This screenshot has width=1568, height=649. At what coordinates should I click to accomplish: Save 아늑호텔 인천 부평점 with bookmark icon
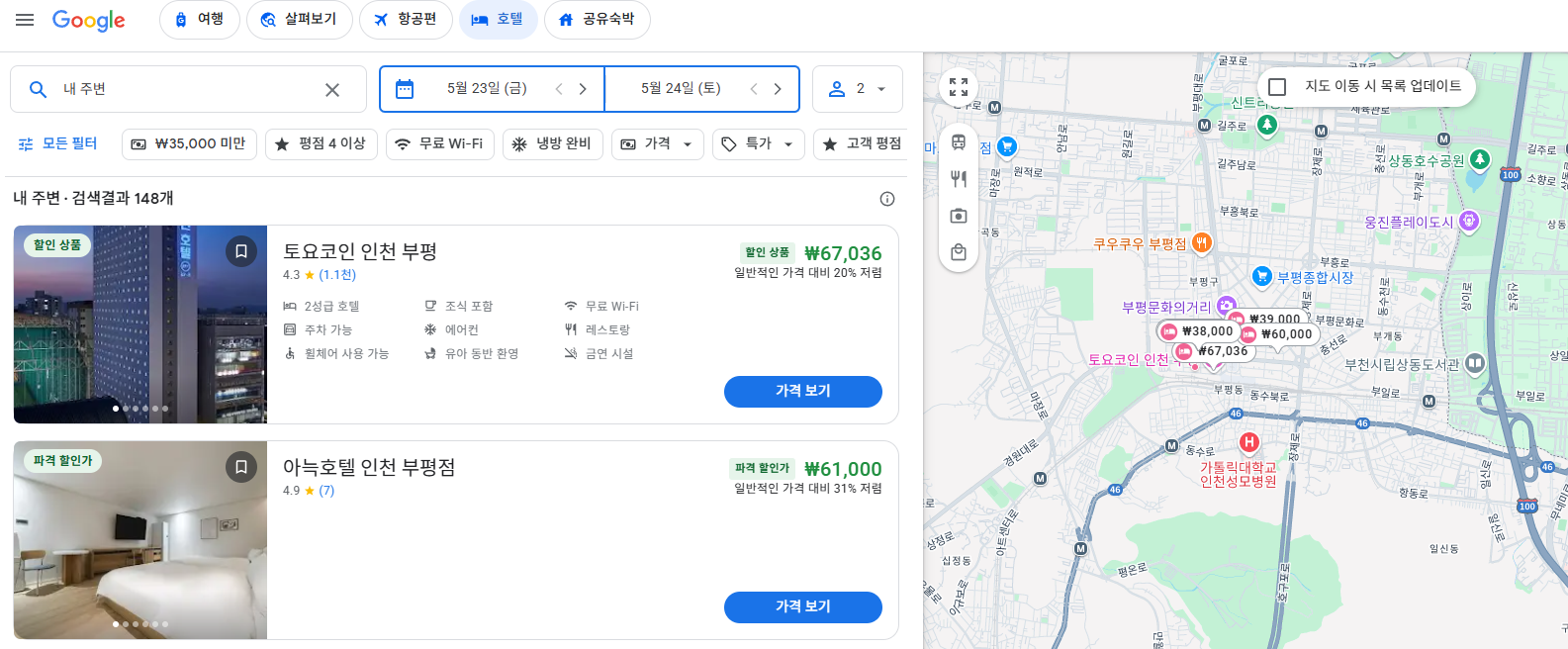click(x=241, y=467)
